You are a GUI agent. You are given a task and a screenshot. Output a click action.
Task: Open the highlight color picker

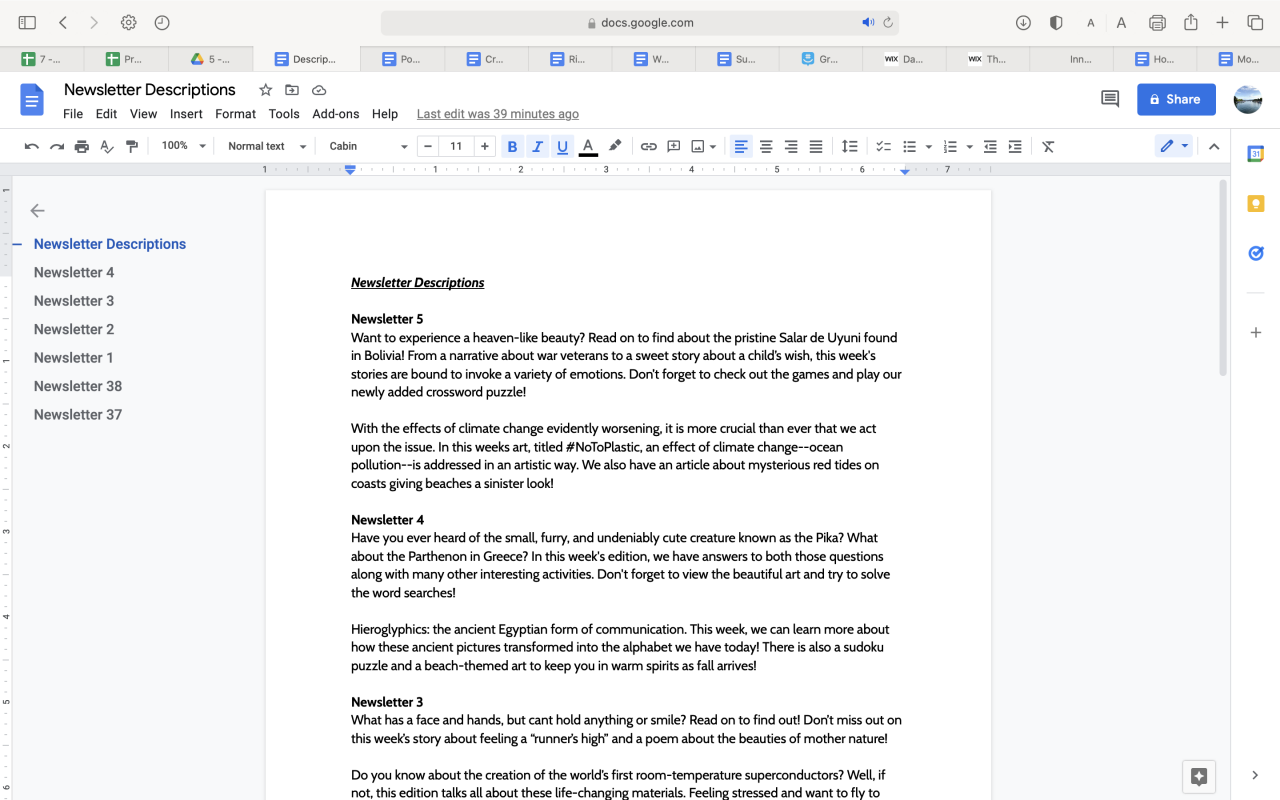(615, 146)
